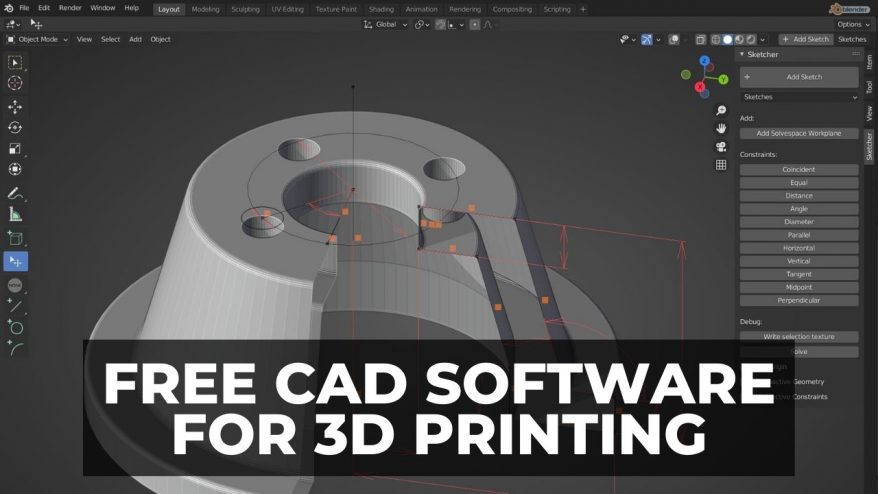Click Add Sketch in viewport header
The image size is (878, 494).
[x=806, y=39]
